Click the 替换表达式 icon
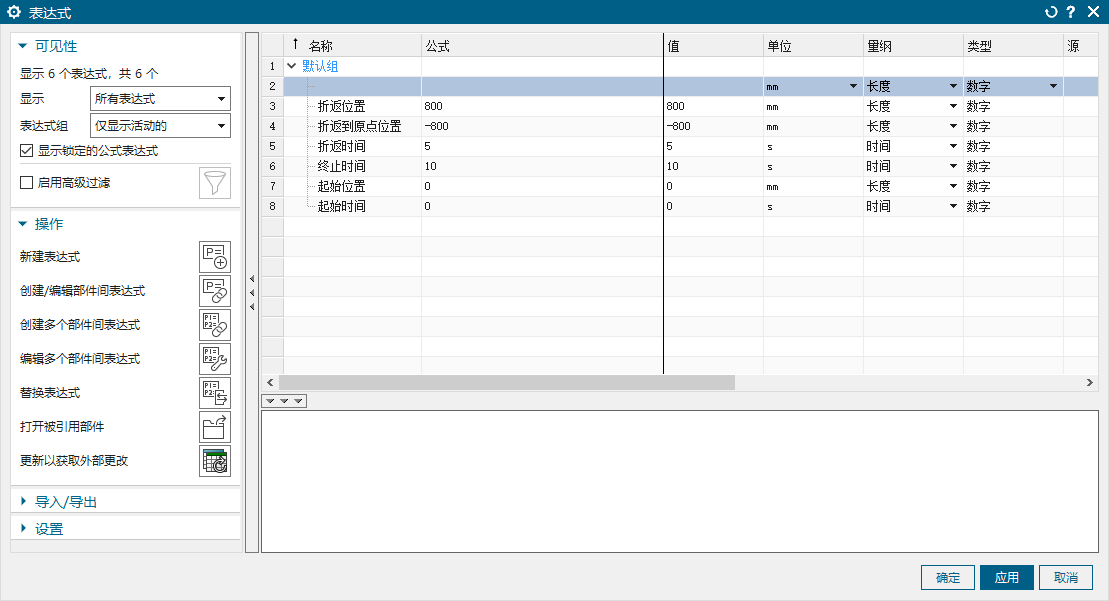This screenshot has width=1109, height=601. (x=214, y=393)
